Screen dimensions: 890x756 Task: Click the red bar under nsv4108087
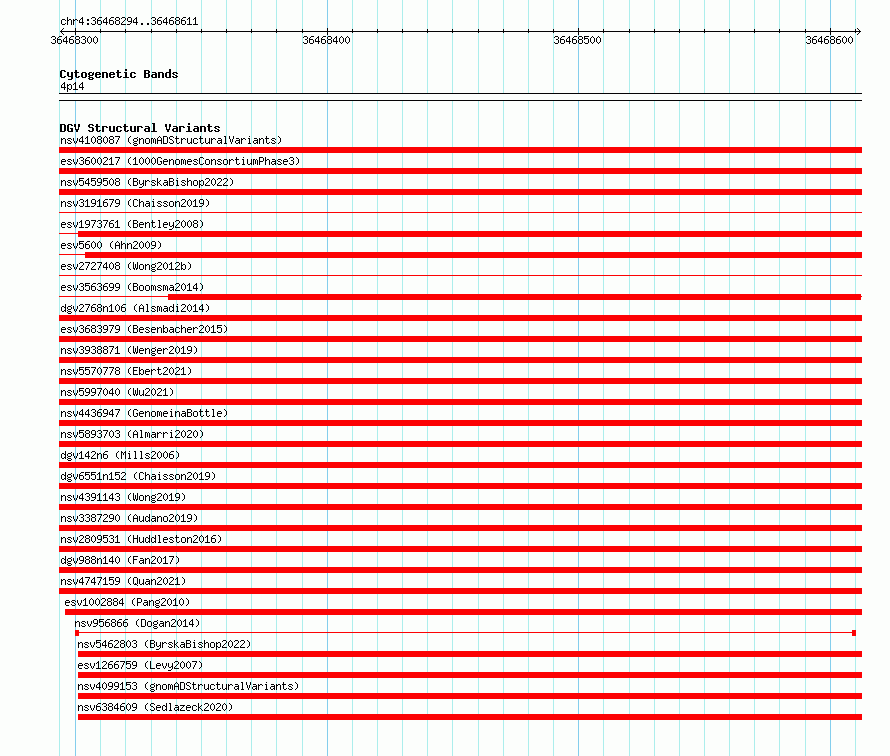click(x=460, y=150)
